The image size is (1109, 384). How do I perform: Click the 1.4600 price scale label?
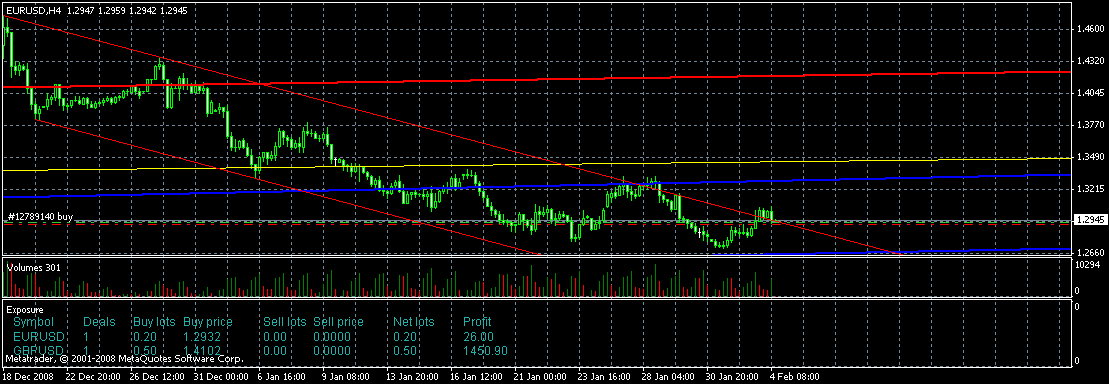click(1090, 29)
